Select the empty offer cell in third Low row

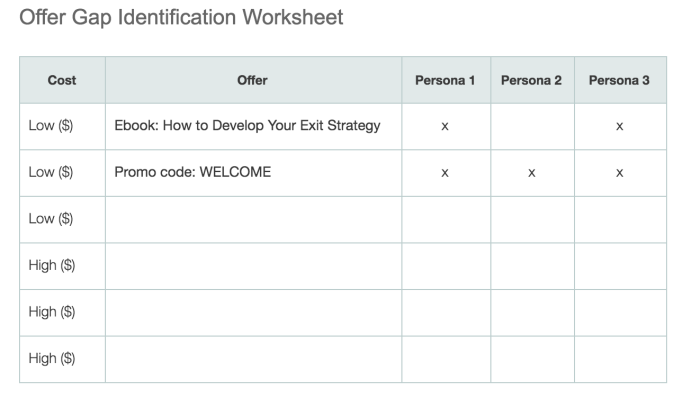click(253, 220)
